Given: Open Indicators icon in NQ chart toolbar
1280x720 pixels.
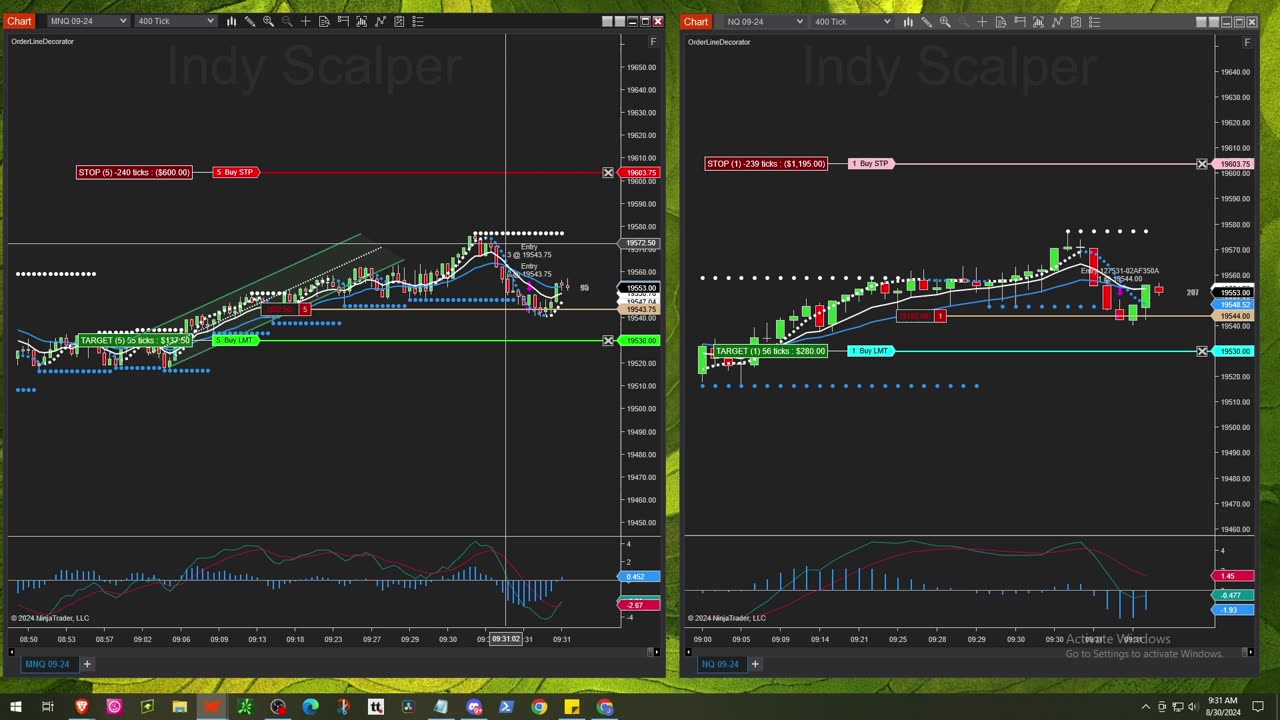Looking at the screenshot, I should tap(1057, 21).
